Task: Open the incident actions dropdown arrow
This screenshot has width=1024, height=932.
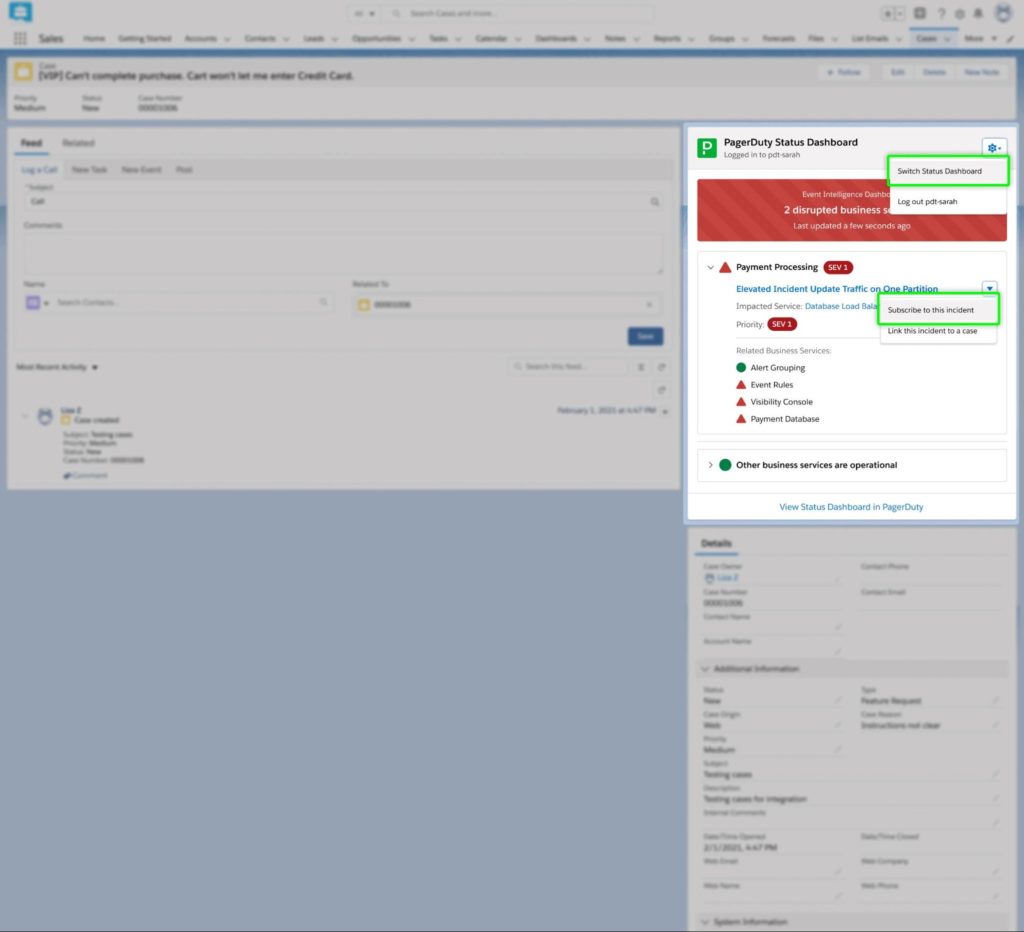Action: (x=989, y=289)
